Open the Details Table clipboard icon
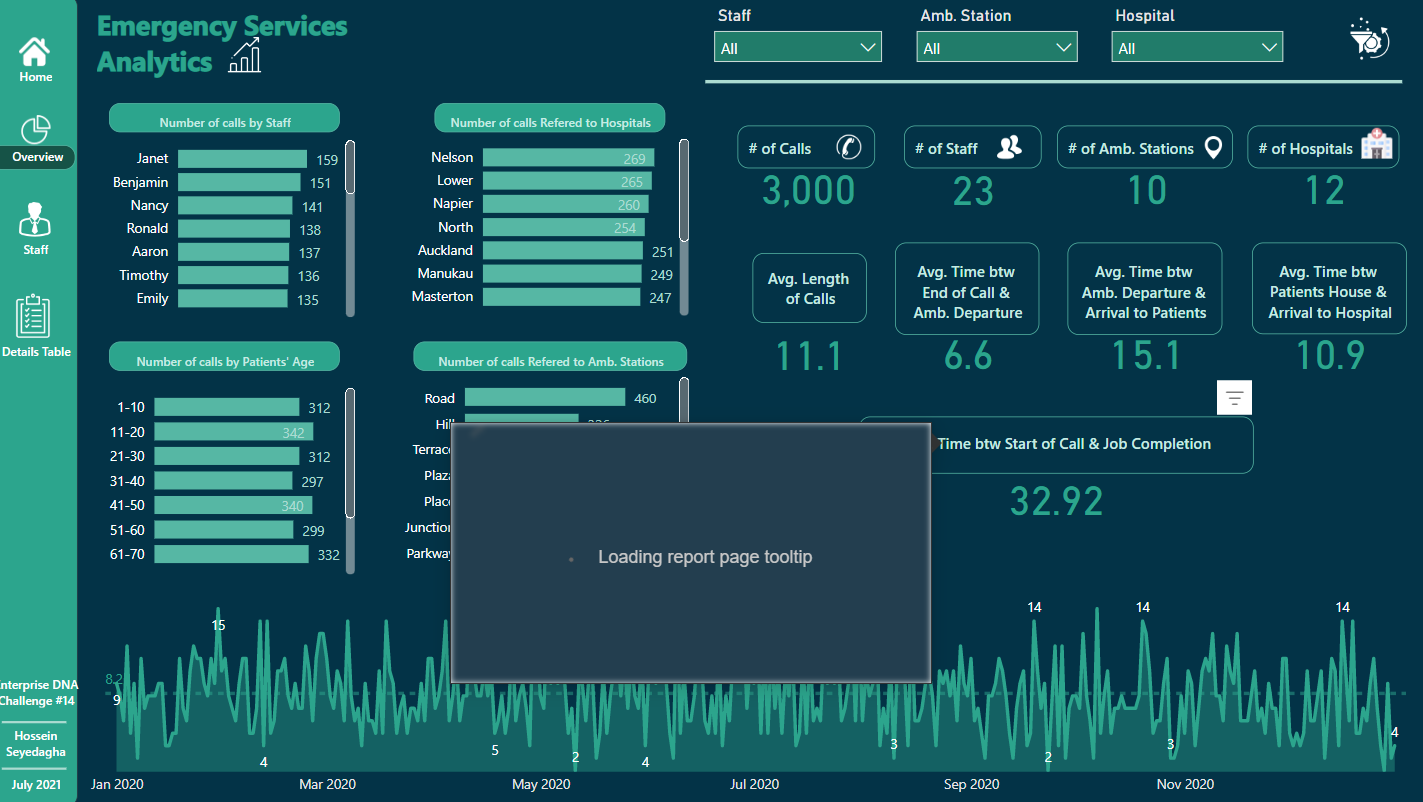This screenshot has height=802, width=1423. click(34, 317)
